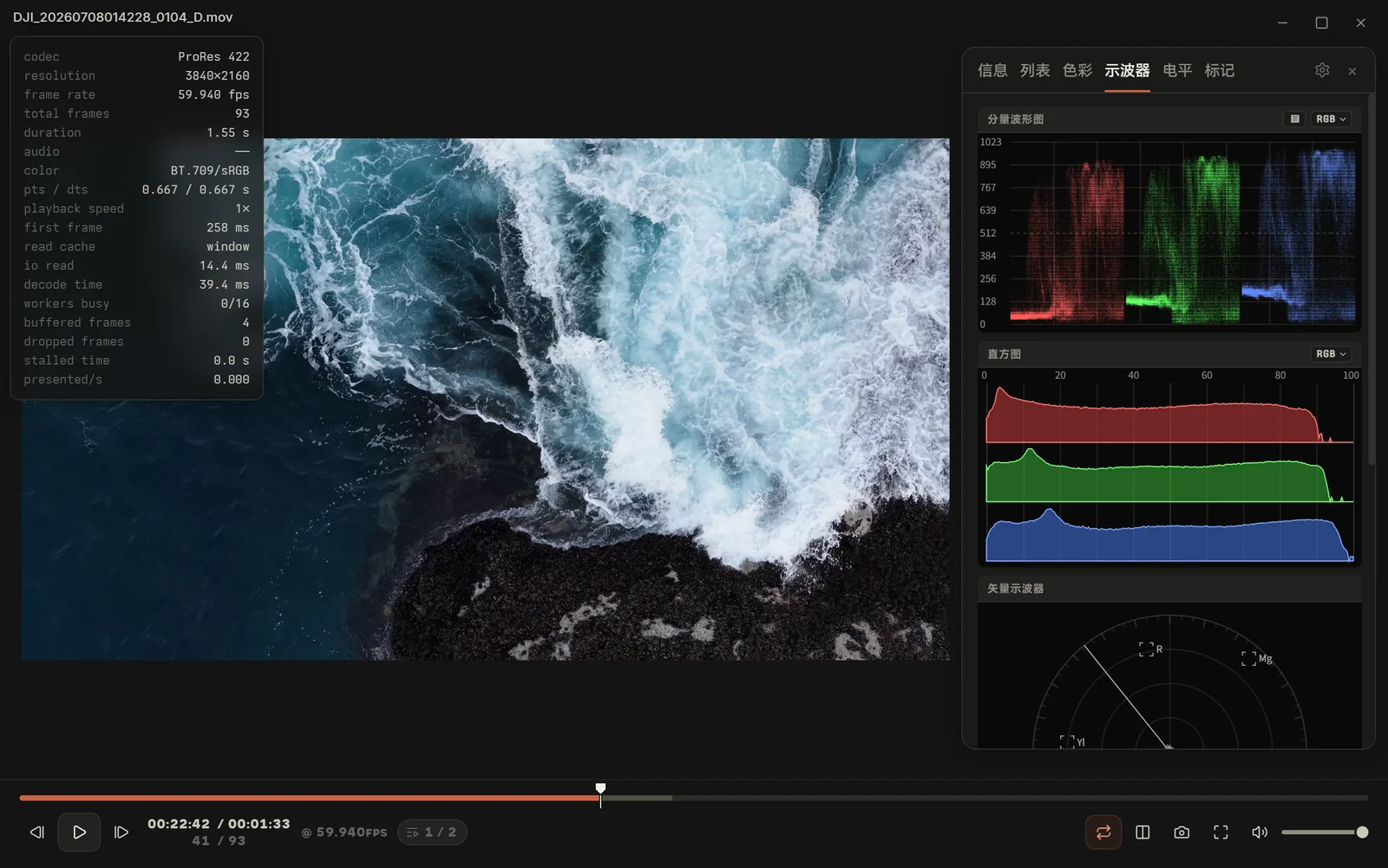Adjust the volume slider
Viewport: 1388px width, 868px height.
click(1325, 832)
